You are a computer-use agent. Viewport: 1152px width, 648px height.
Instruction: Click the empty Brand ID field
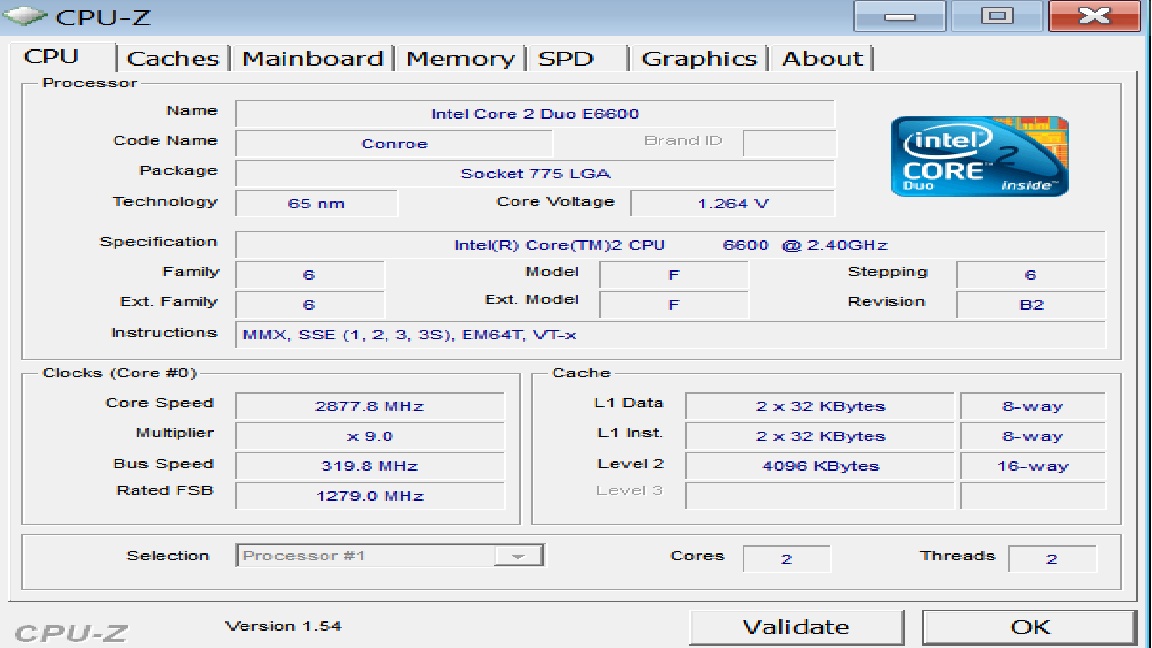(789, 143)
